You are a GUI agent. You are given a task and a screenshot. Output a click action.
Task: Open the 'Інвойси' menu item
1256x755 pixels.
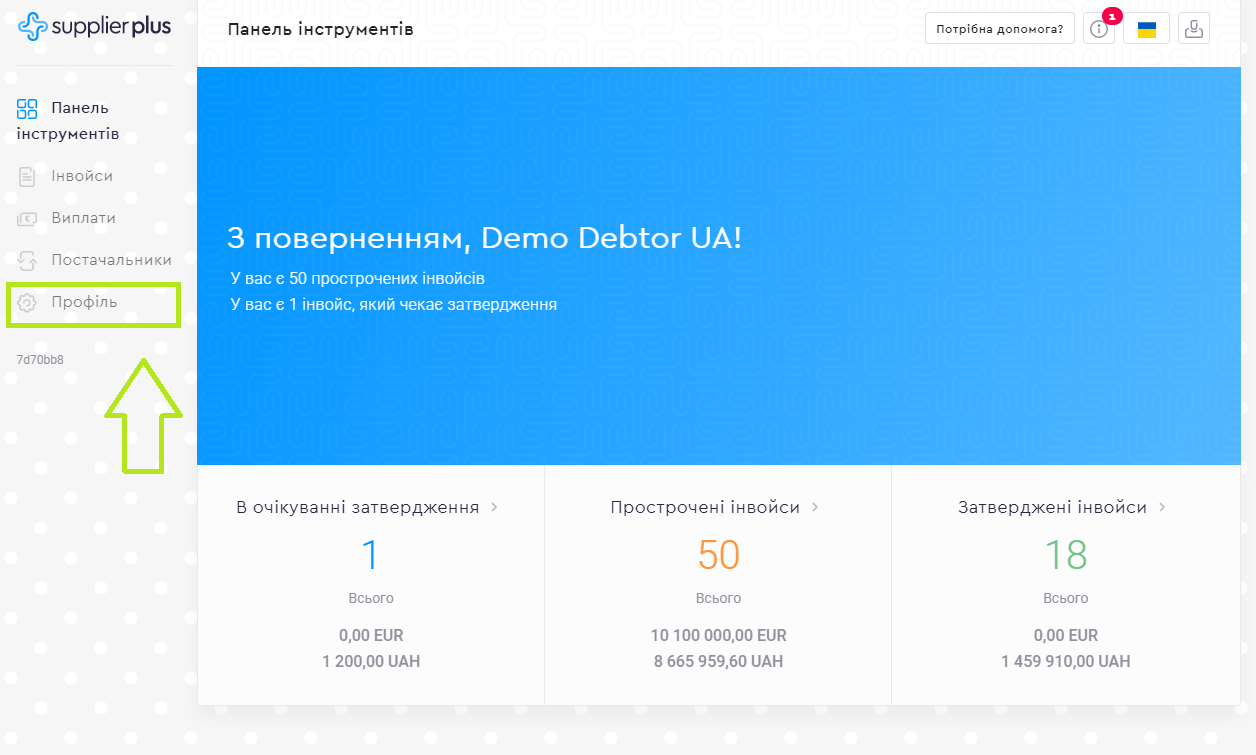tap(82, 176)
